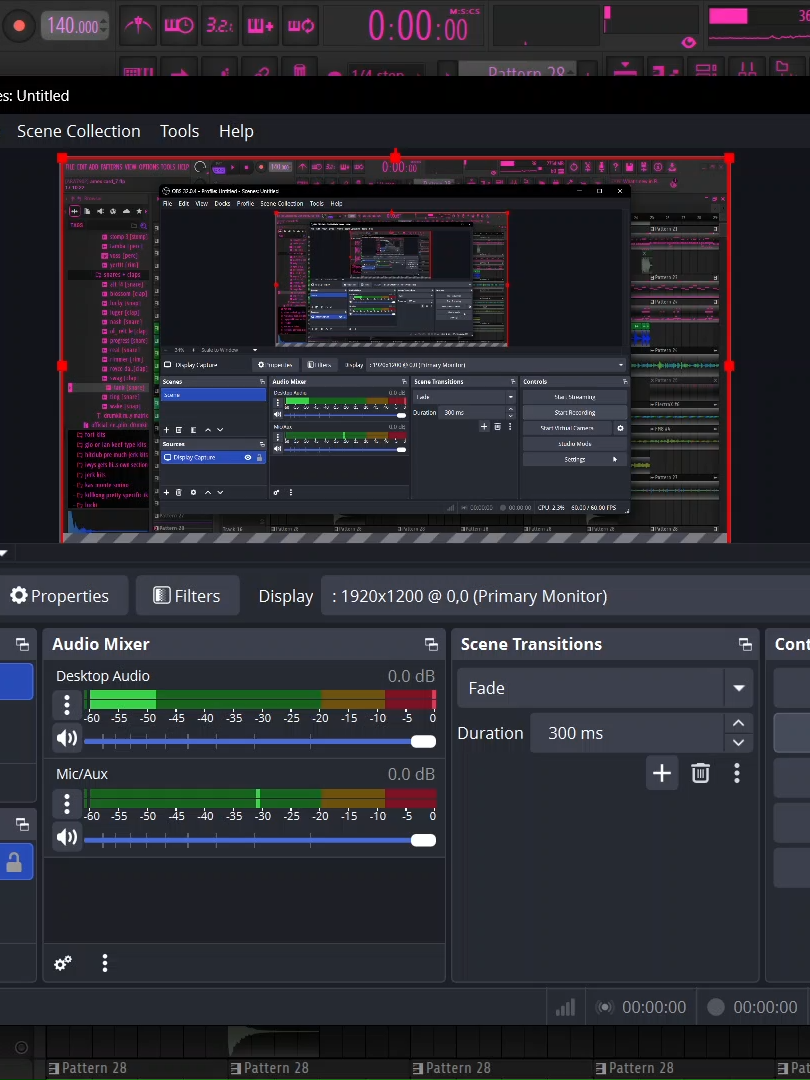The image size is (810, 1080).
Task: Select the right-middle red handle in preview
Action: [x=729, y=366]
